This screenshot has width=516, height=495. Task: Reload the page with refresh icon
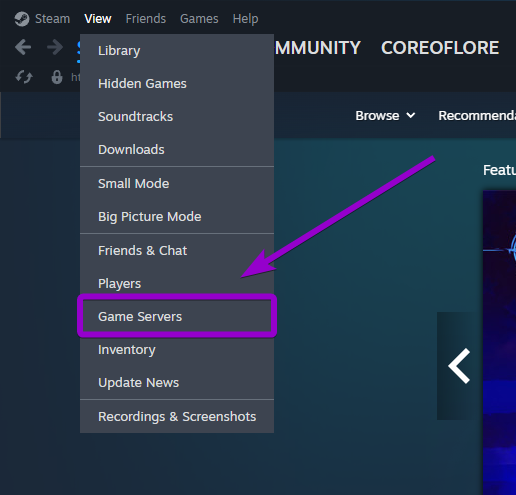pyautogui.click(x=24, y=77)
